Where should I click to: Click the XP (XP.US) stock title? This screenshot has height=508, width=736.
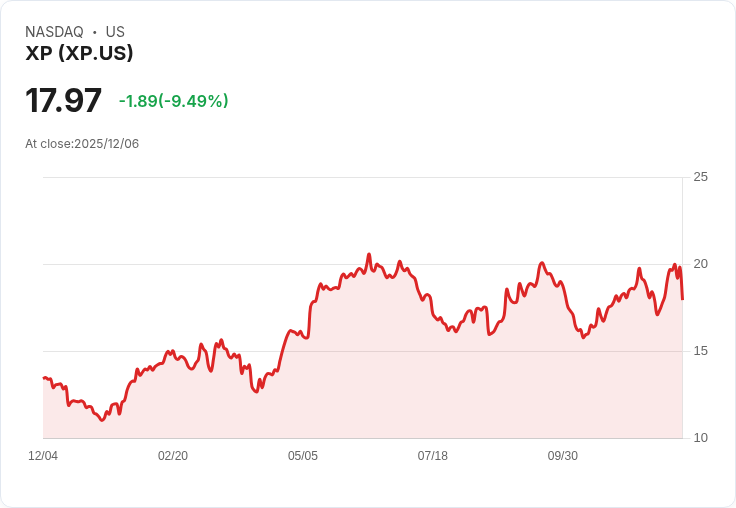click(79, 54)
